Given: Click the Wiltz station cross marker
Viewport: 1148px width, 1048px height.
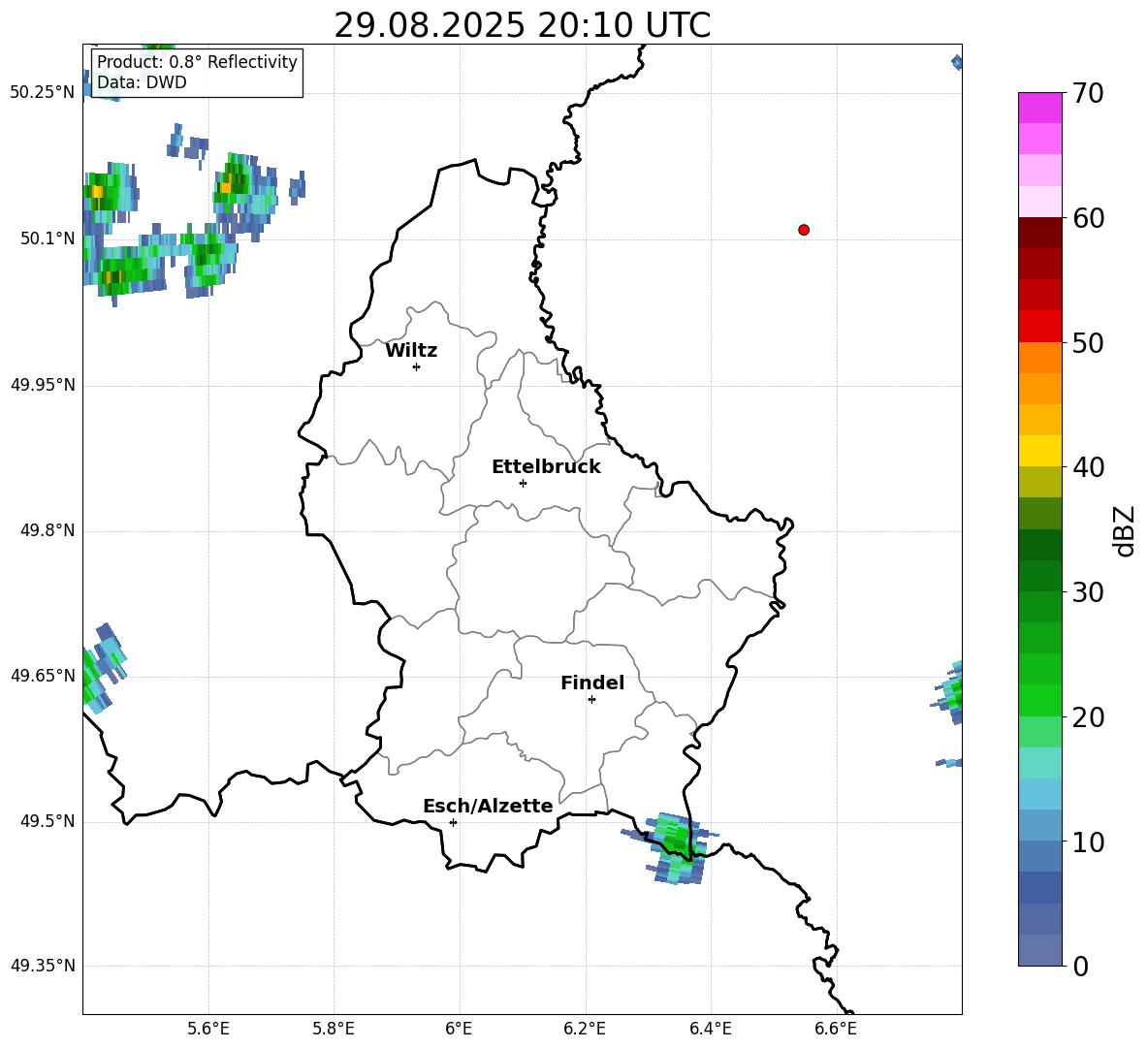Looking at the screenshot, I should [416, 366].
